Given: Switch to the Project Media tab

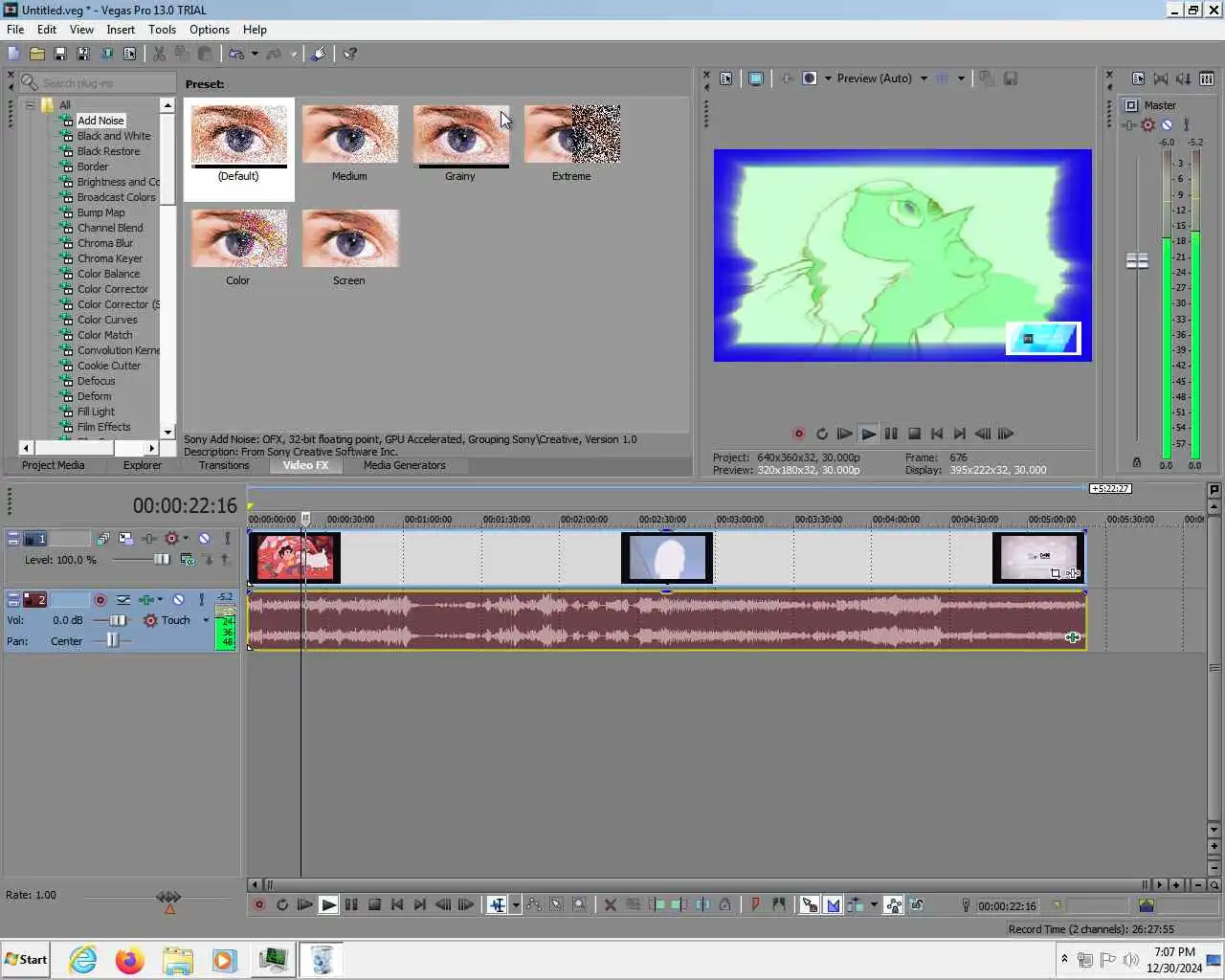Looking at the screenshot, I should click(x=54, y=465).
